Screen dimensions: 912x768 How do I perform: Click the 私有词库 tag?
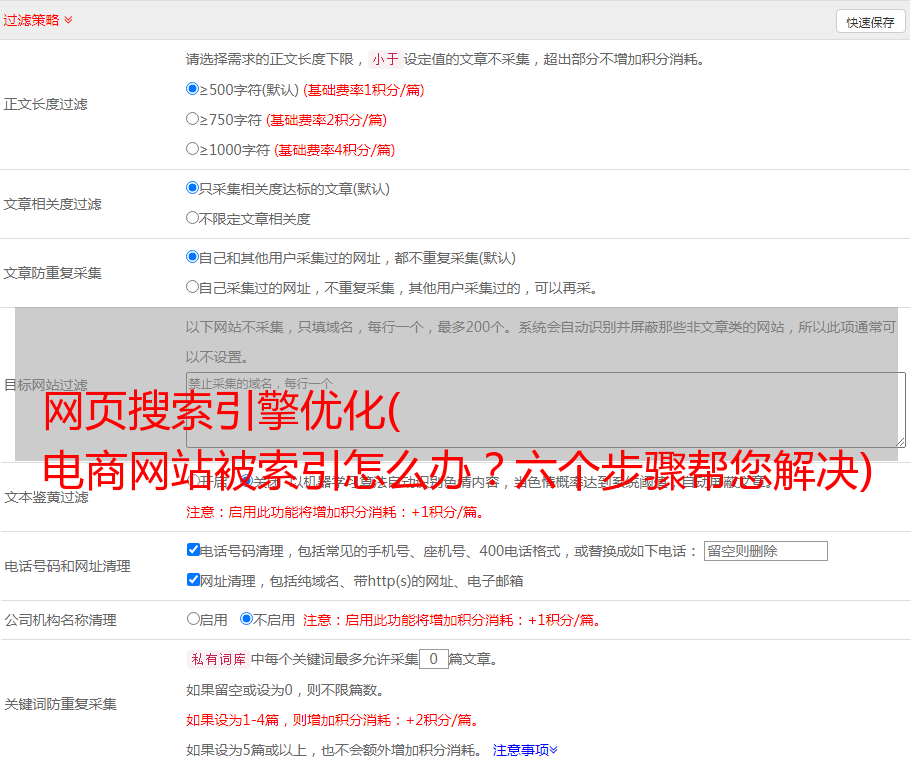pyautogui.click(x=216, y=659)
